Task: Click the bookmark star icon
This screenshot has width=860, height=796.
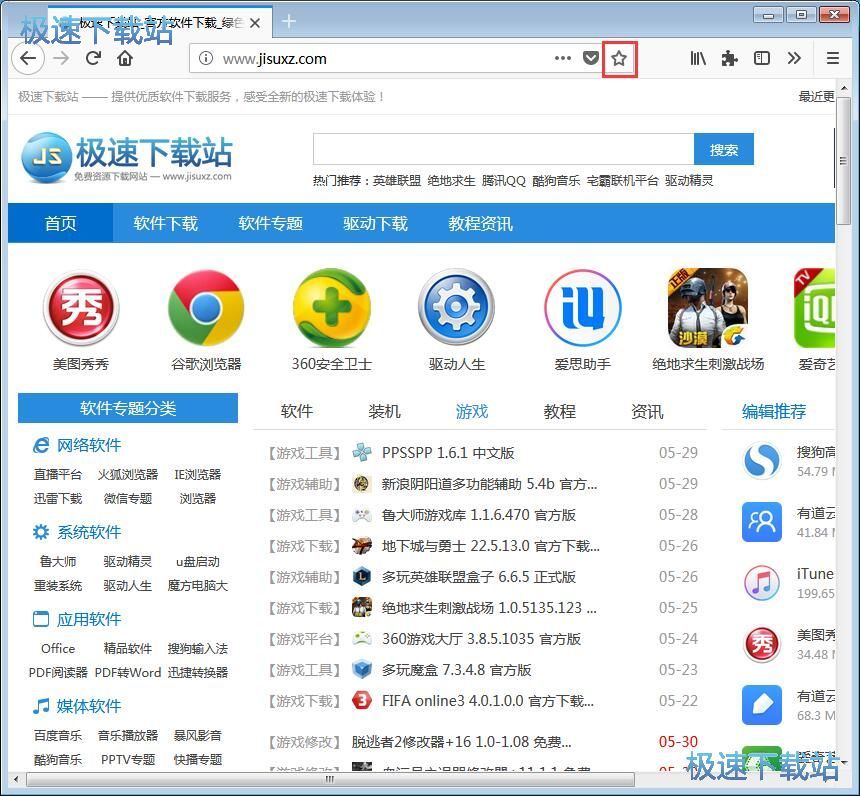Action: [x=619, y=59]
